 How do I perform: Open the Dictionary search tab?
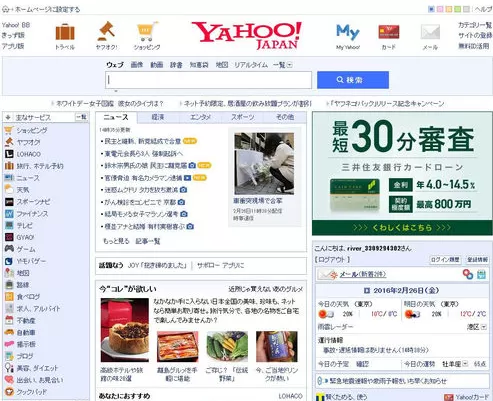[176, 65]
